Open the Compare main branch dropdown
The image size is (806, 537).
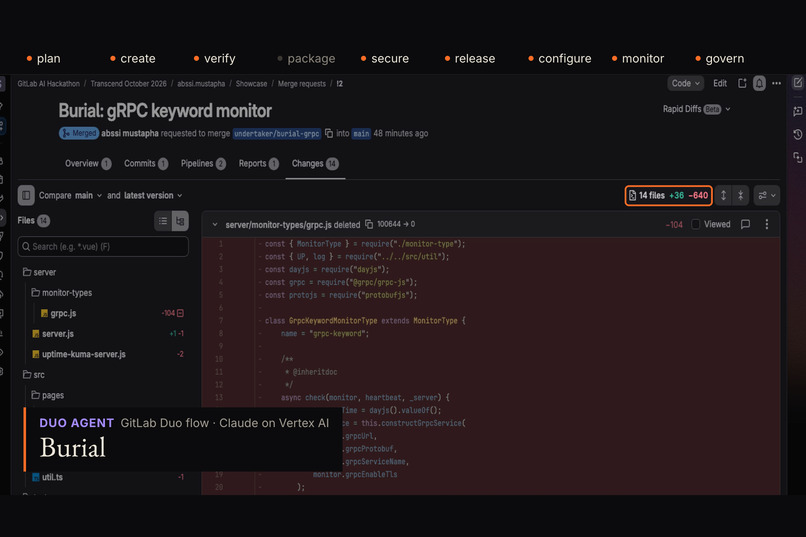click(88, 195)
